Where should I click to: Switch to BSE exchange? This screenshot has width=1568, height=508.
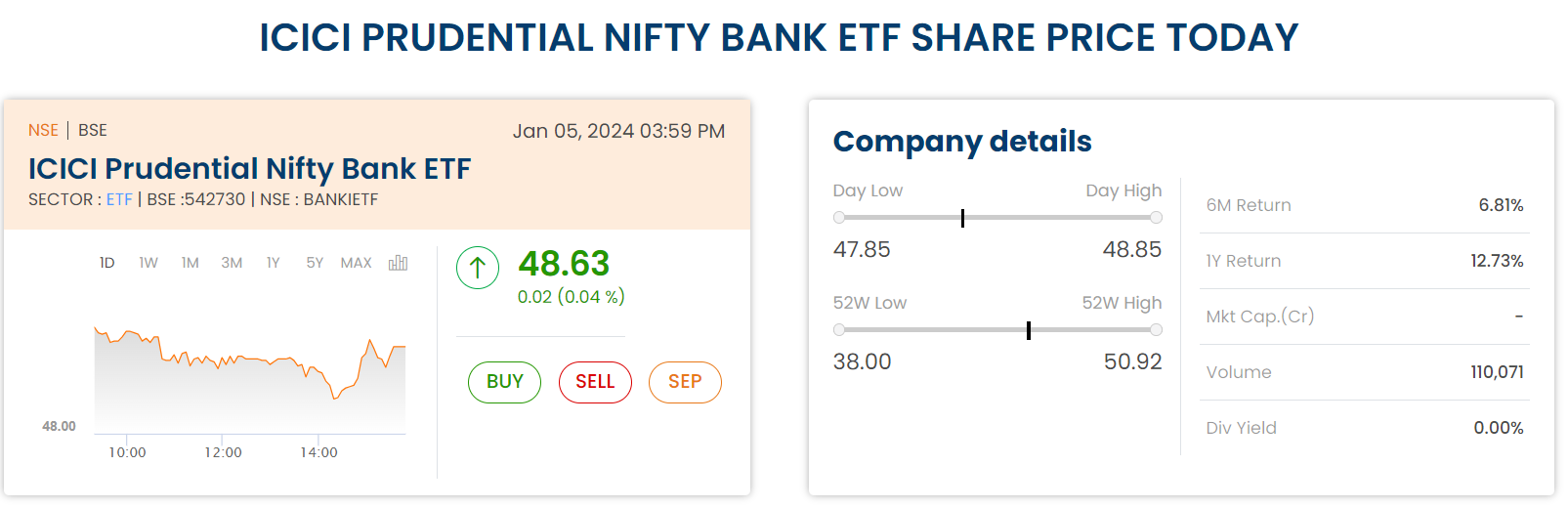pyautogui.click(x=93, y=131)
